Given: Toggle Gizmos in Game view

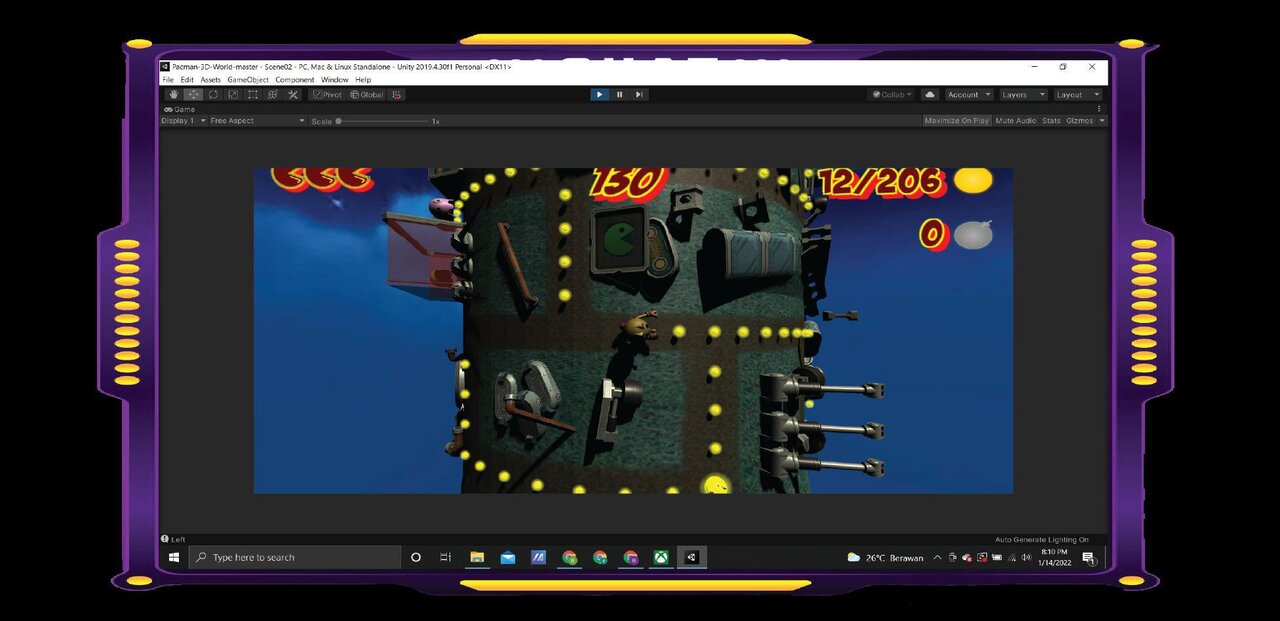Looking at the screenshot, I should (x=1079, y=121).
